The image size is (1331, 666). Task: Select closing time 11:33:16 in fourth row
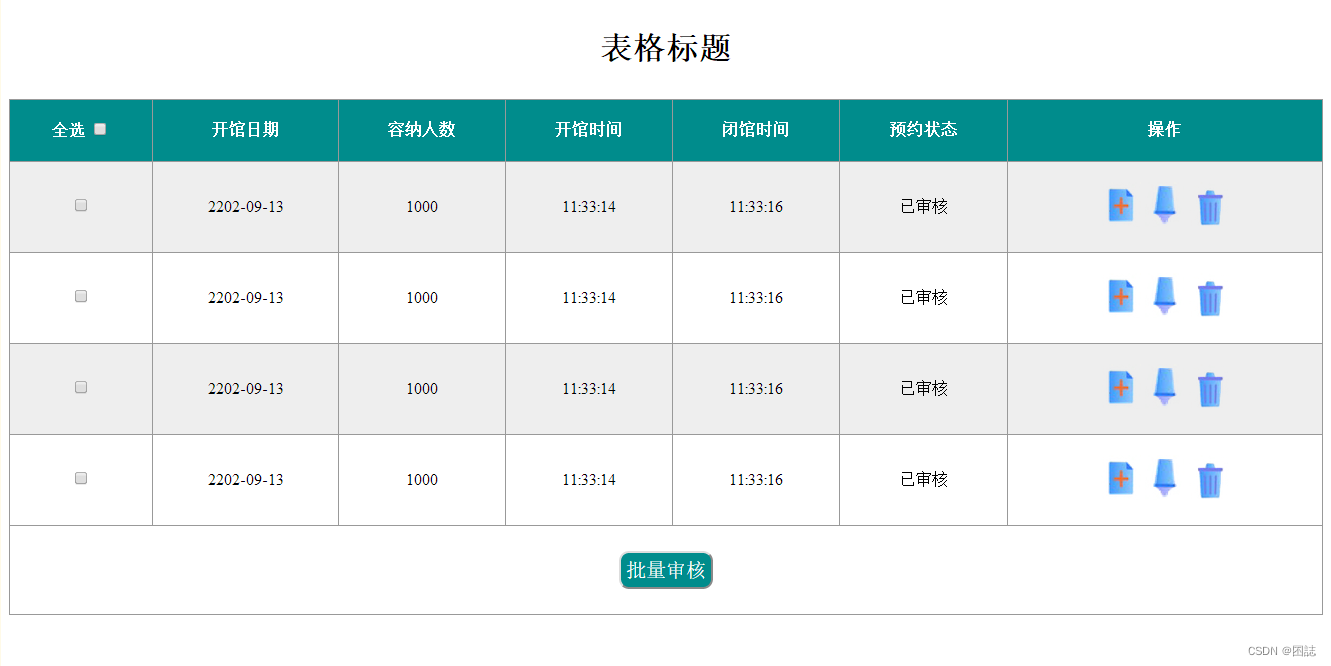(x=756, y=480)
